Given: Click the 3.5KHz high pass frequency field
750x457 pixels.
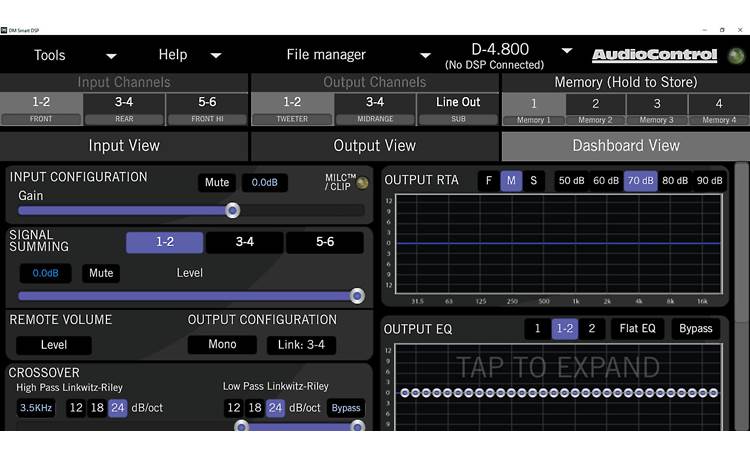Looking at the screenshot, I should coord(35,408).
